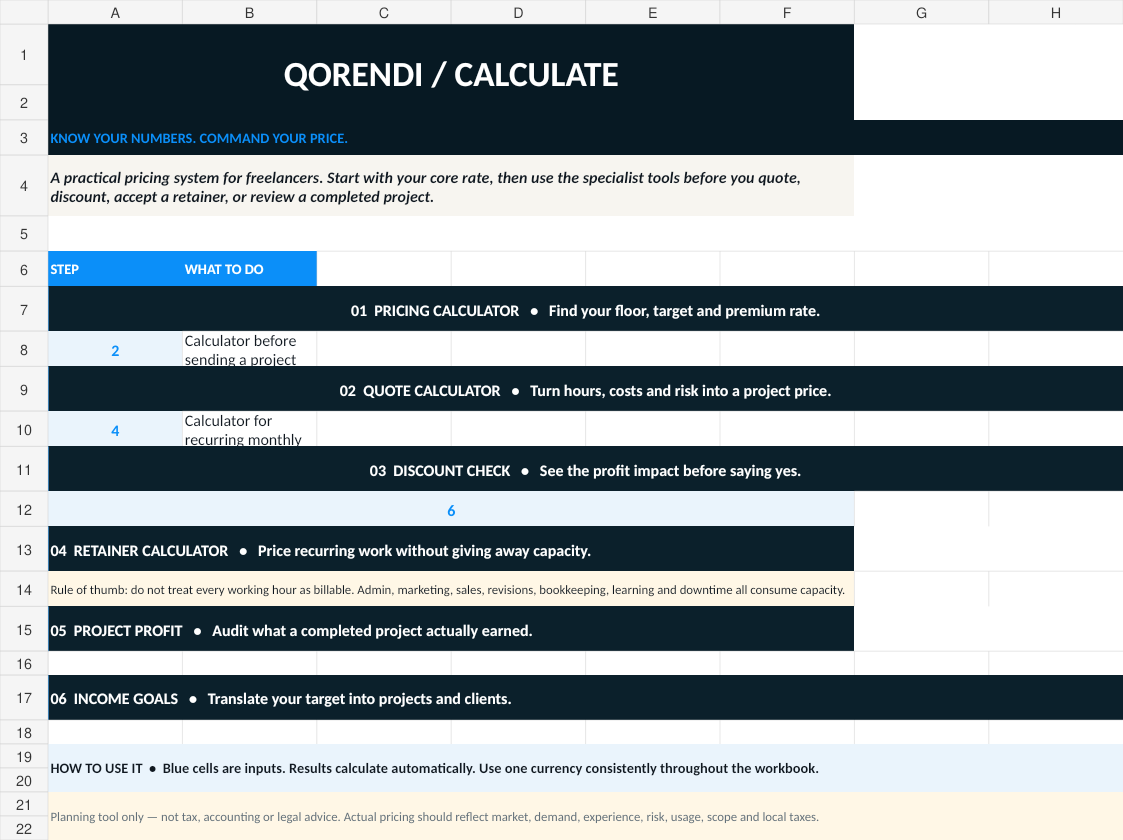1123x840 pixels.
Task: Select column C header
Action: (x=384, y=12)
